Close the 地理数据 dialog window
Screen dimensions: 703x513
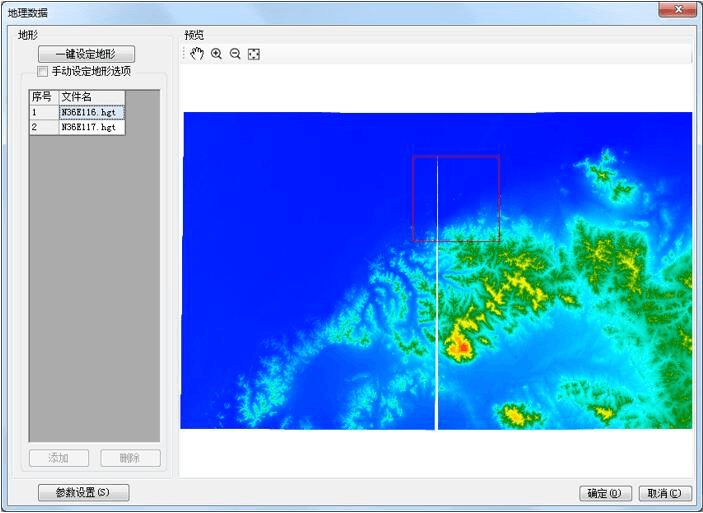(677, 10)
